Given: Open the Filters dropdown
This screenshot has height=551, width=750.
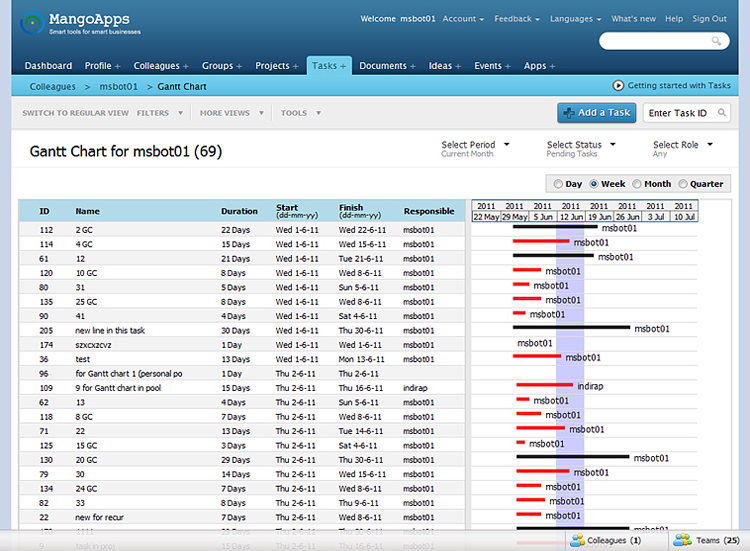Looking at the screenshot, I should tap(160, 113).
